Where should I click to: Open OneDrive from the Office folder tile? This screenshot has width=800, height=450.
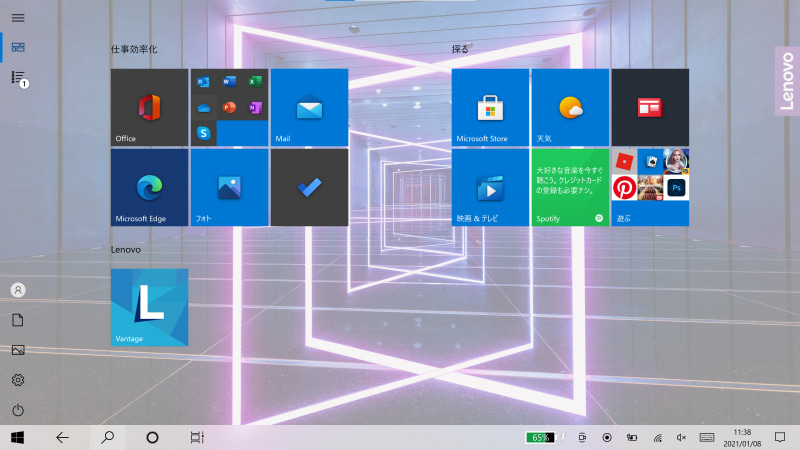click(203, 108)
